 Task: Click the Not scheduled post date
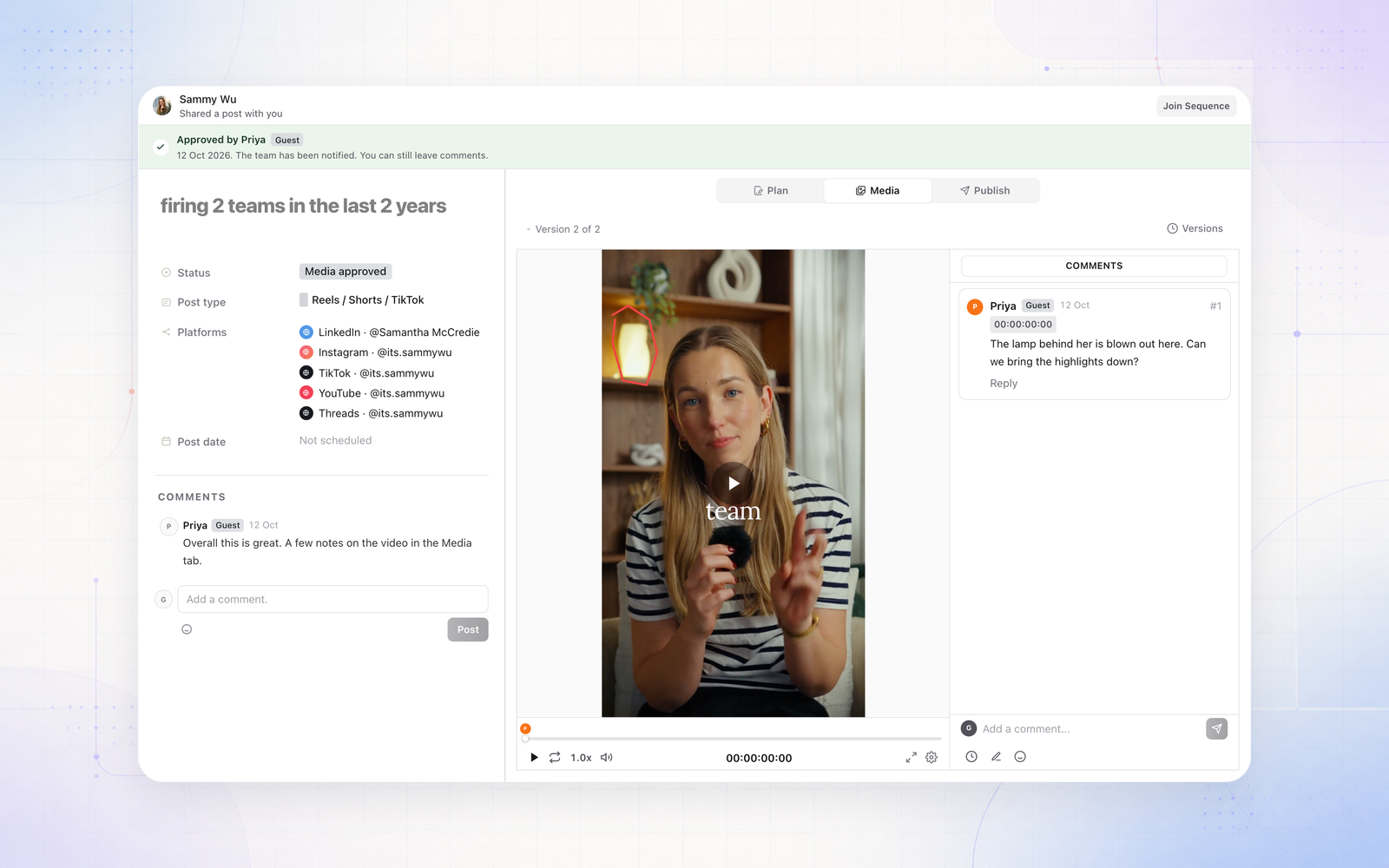point(336,441)
